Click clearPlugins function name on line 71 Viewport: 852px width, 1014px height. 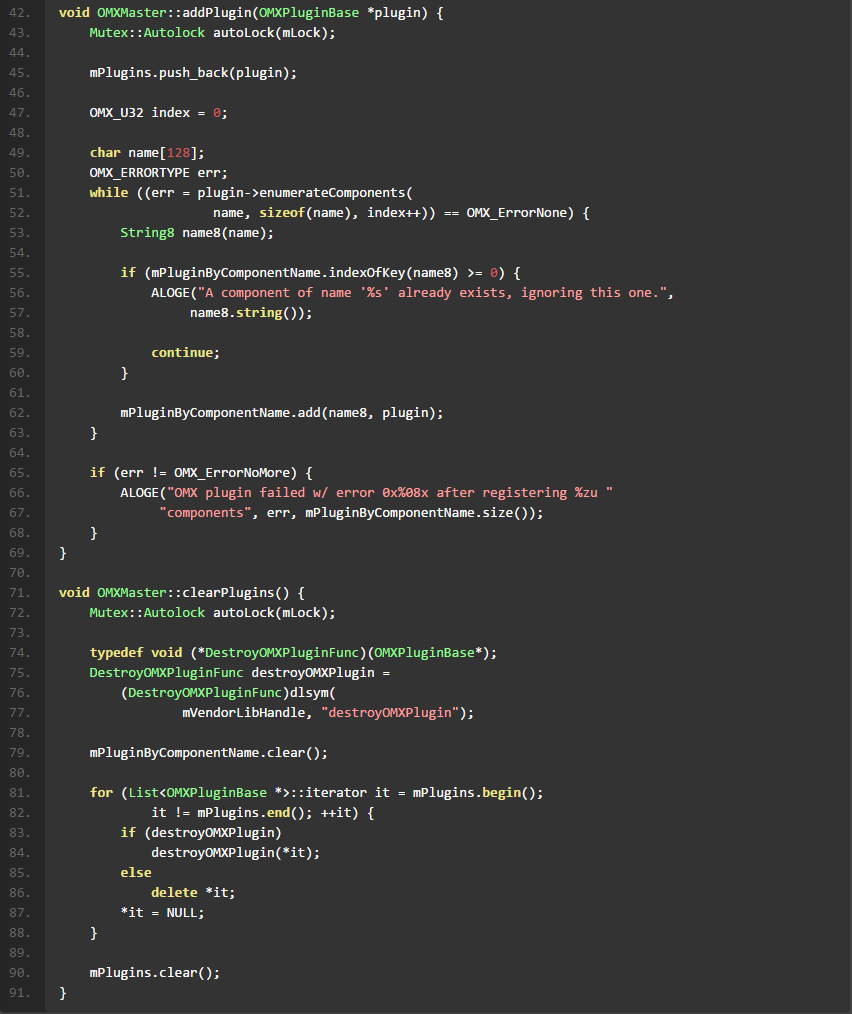[x=228, y=593]
